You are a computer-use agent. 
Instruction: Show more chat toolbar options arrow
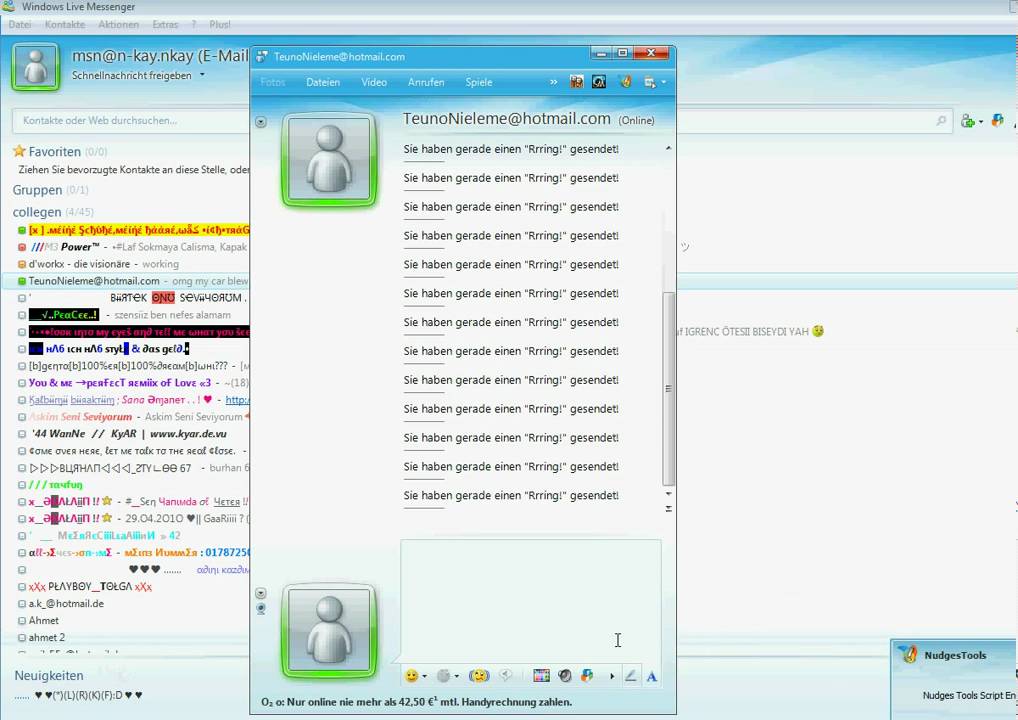tap(612, 676)
